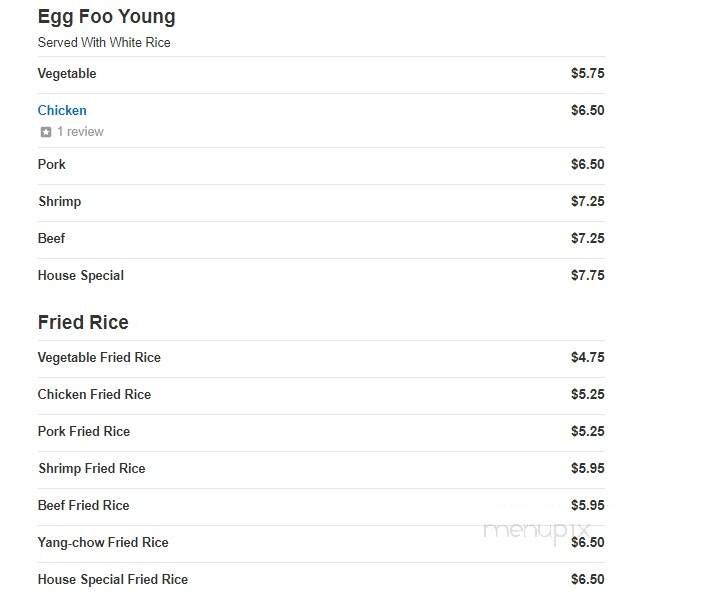
Task: Select the Beef Fried Rice item
Action: (84, 505)
